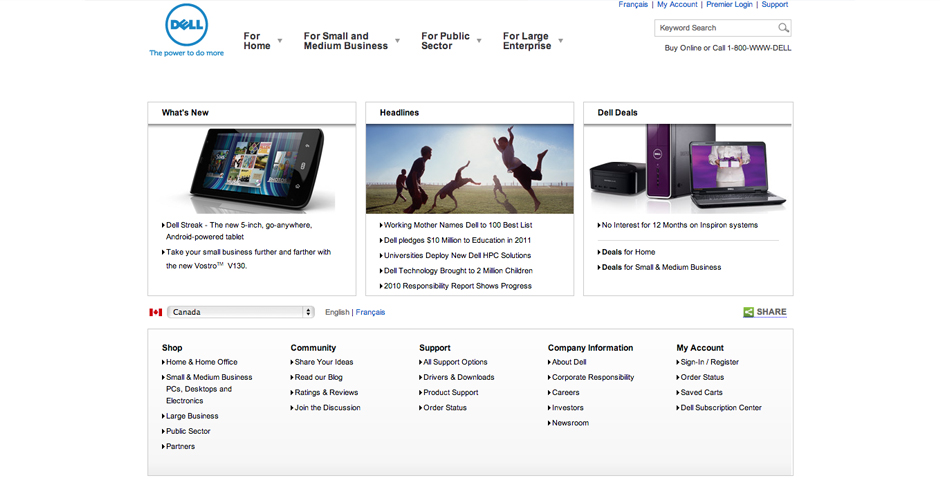The height and width of the screenshot is (480, 940).
Task: Open No Interest for 12 Months link
Action: (x=679, y=225)
